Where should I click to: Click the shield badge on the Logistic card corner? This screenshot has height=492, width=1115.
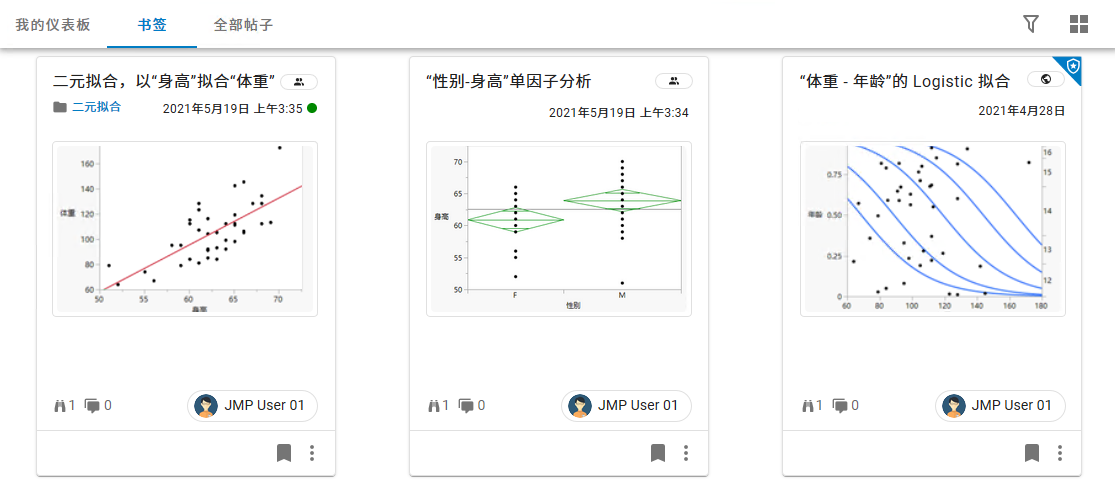(x=1072, y=67)
